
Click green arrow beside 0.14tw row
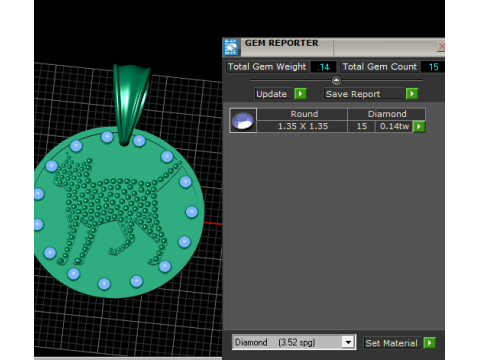click(419, 126)
